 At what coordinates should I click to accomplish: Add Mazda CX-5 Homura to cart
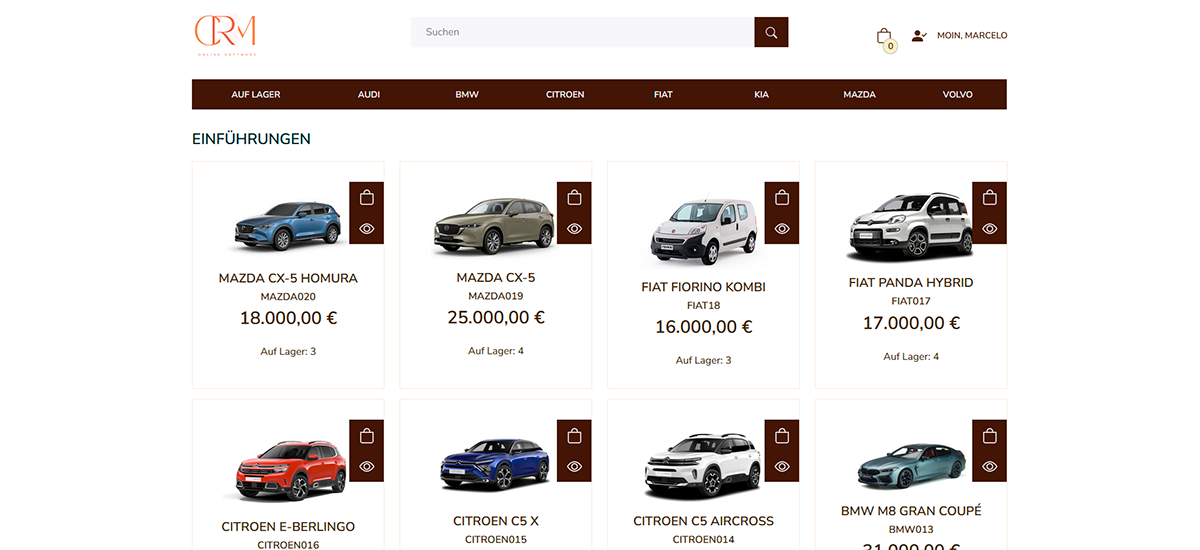[367, 198]
